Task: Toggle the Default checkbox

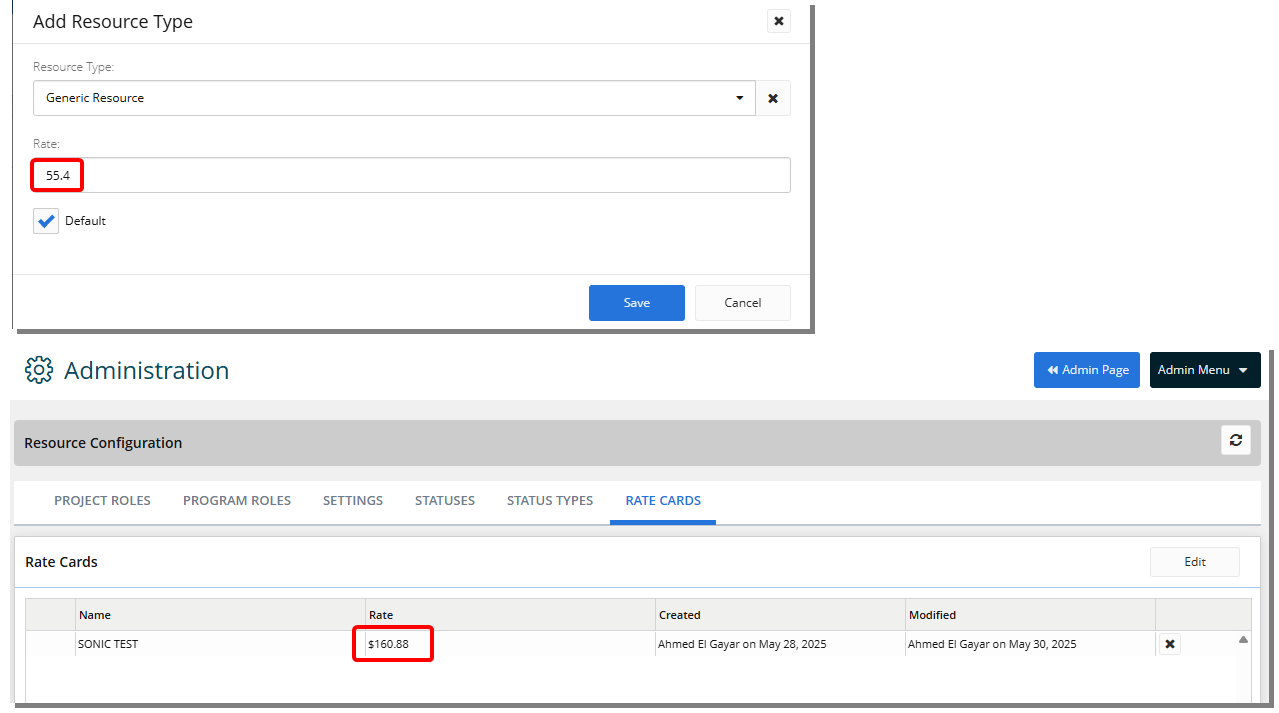Action: pos(46,221)
